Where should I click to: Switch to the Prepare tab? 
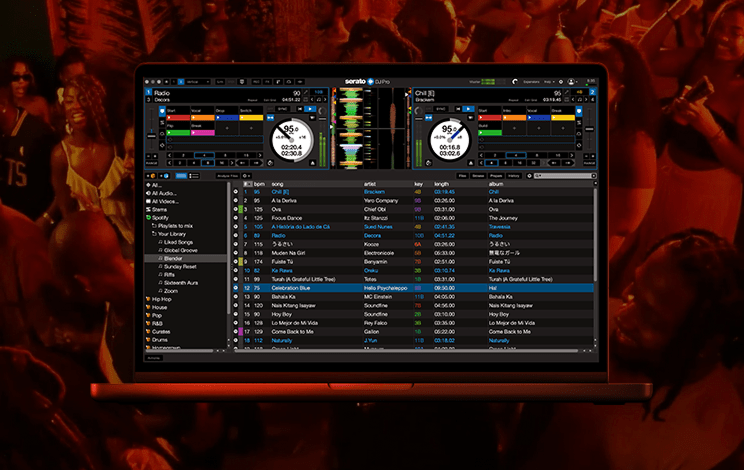tap(496, 176)
